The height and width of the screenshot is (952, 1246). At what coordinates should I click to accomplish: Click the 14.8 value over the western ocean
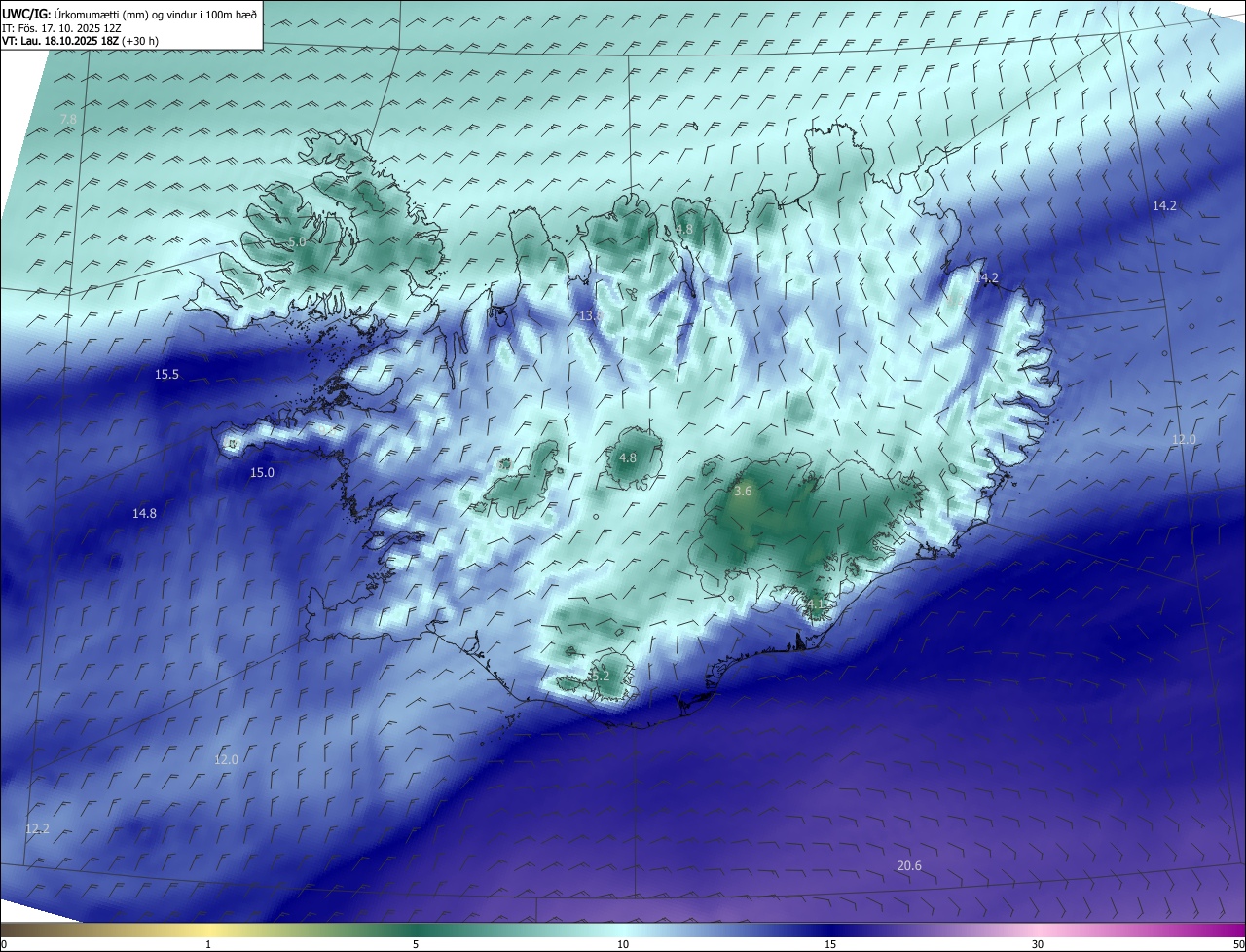(144, 513)
